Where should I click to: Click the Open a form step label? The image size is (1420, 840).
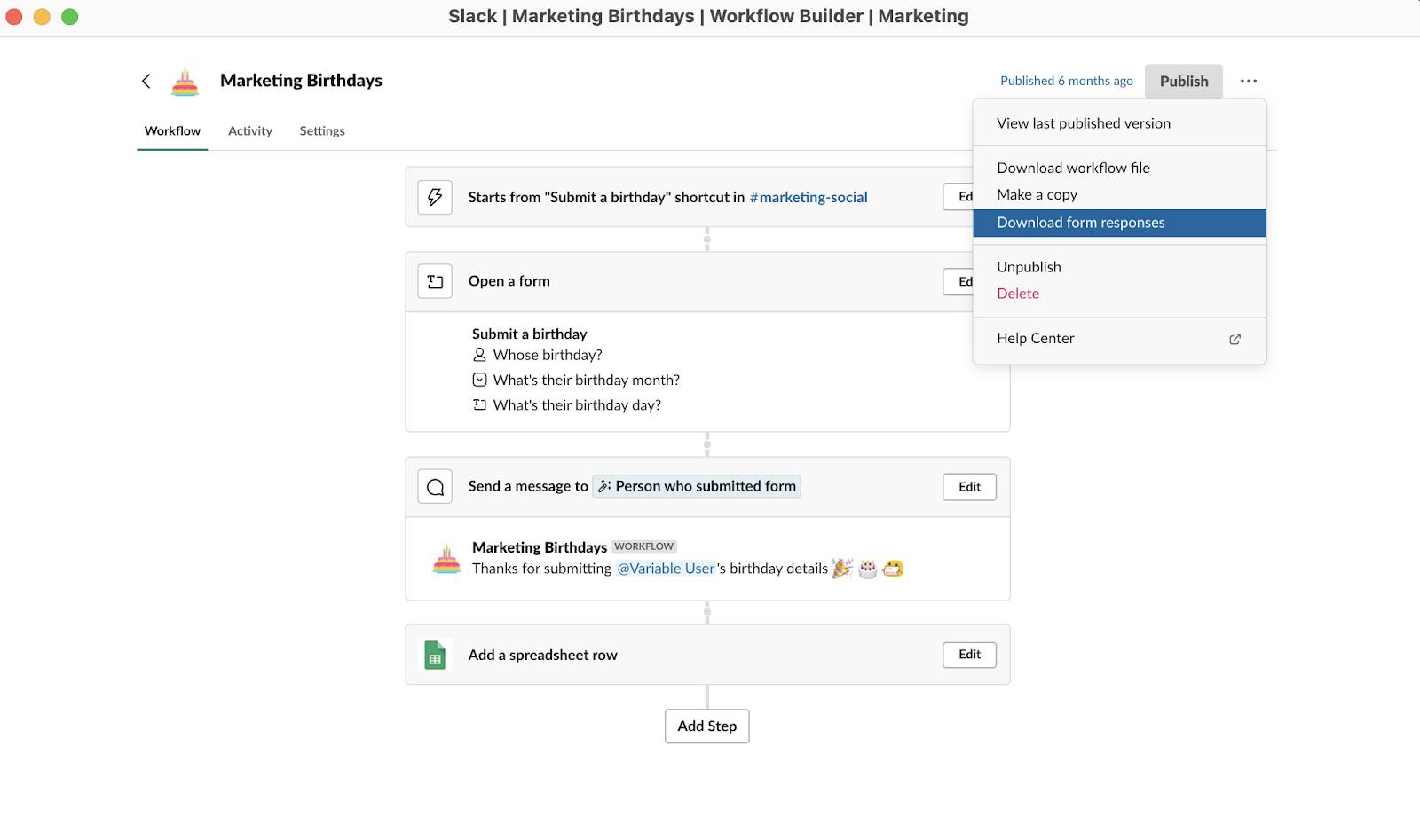(x=509, y=281)
